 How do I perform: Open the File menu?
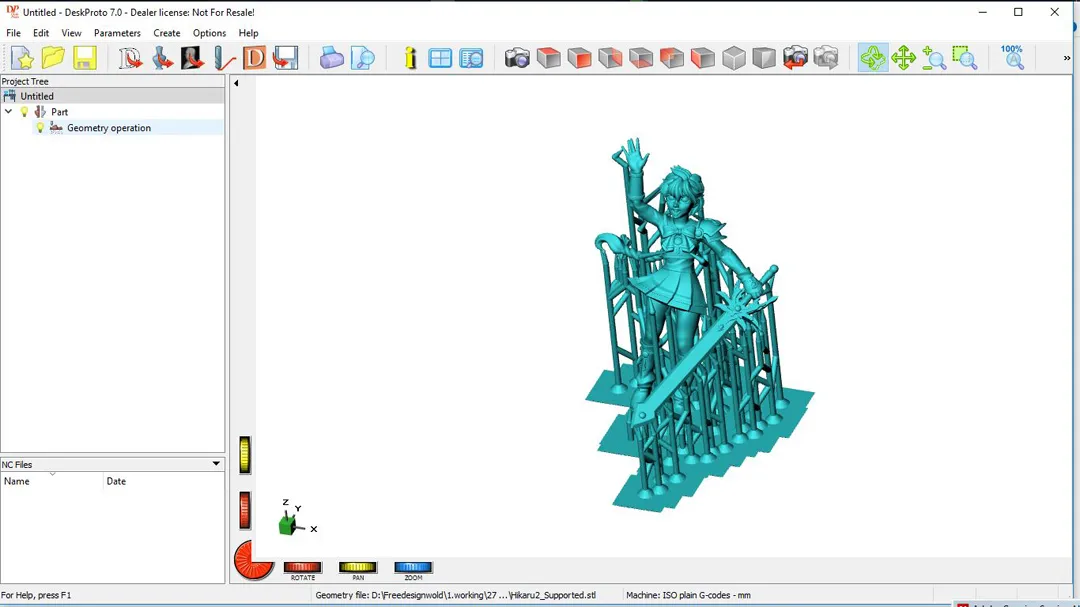click(13, 33)
